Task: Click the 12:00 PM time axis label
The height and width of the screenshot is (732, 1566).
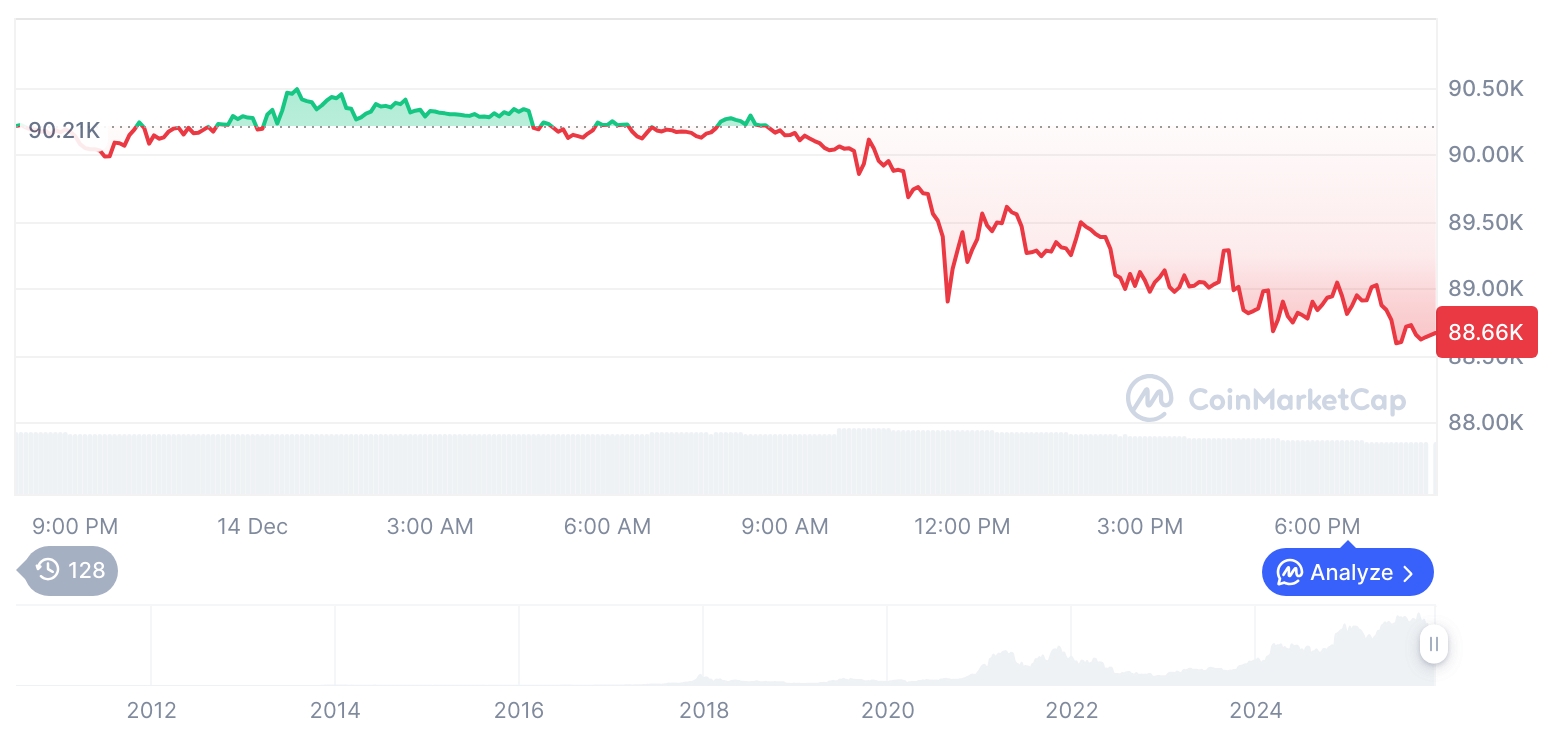Action: [x=962, y=526]
